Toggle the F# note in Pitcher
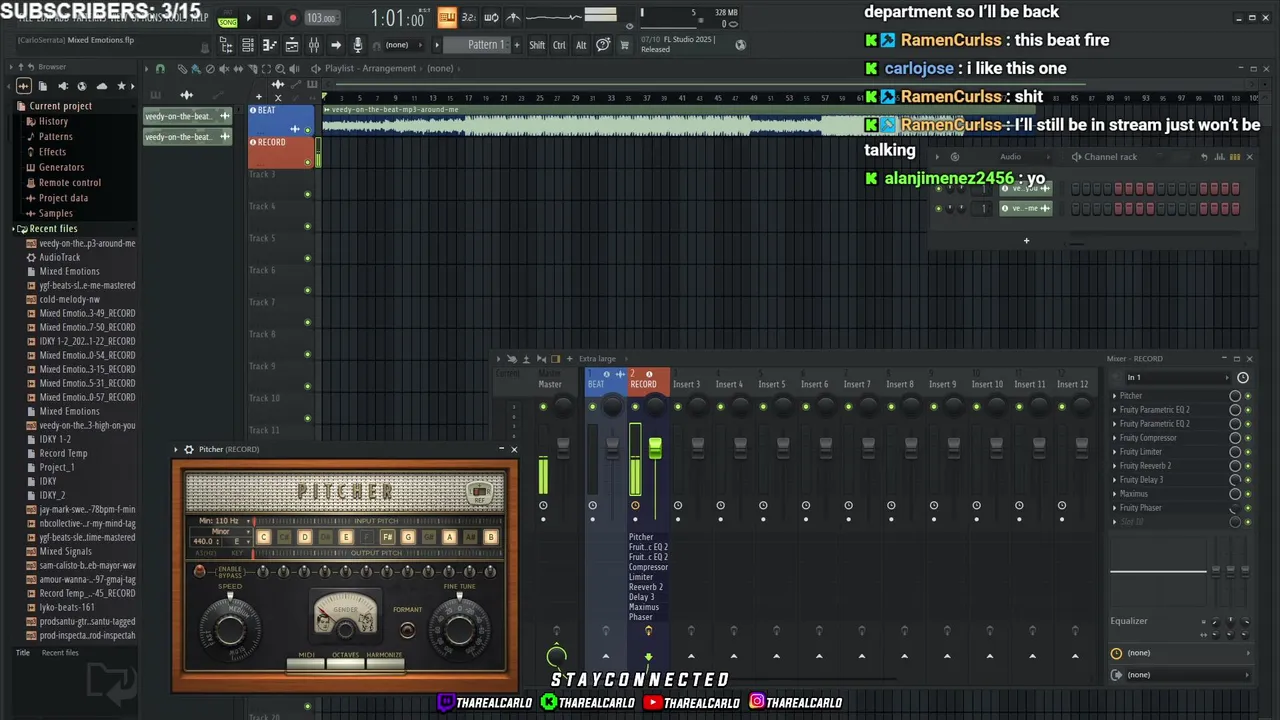The image size is (1280, 720). coord(387,537)
